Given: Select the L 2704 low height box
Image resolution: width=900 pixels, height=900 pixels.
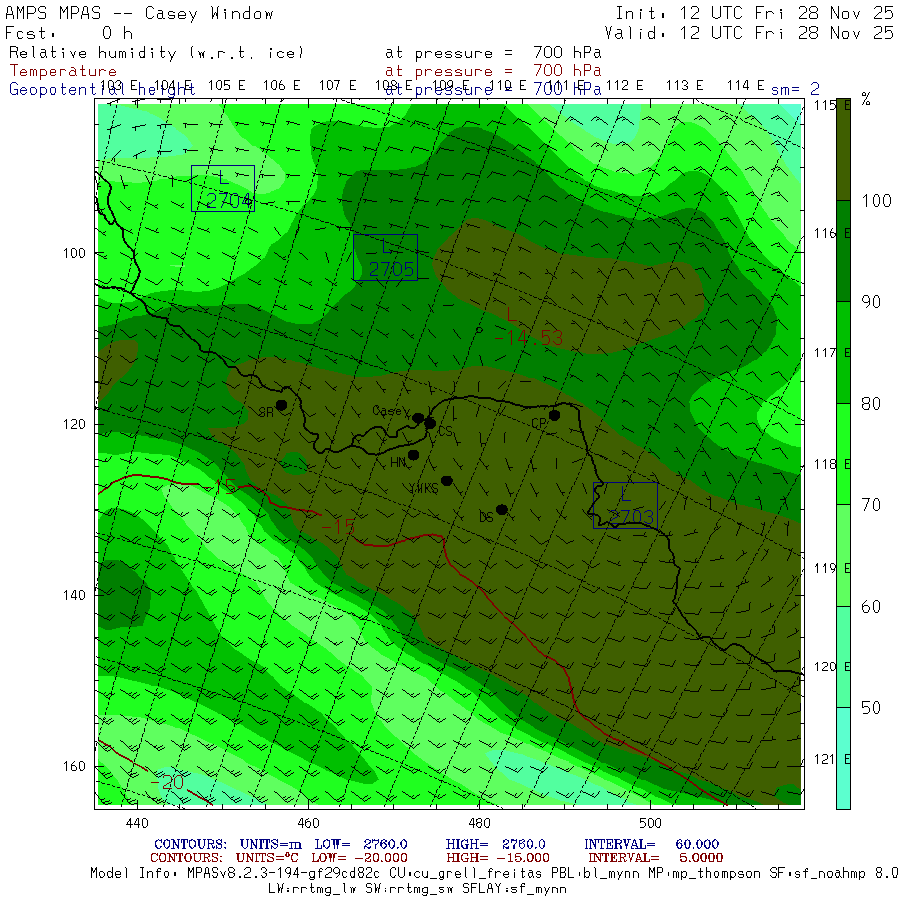Looking at the screenshot, I should point(223,188).
